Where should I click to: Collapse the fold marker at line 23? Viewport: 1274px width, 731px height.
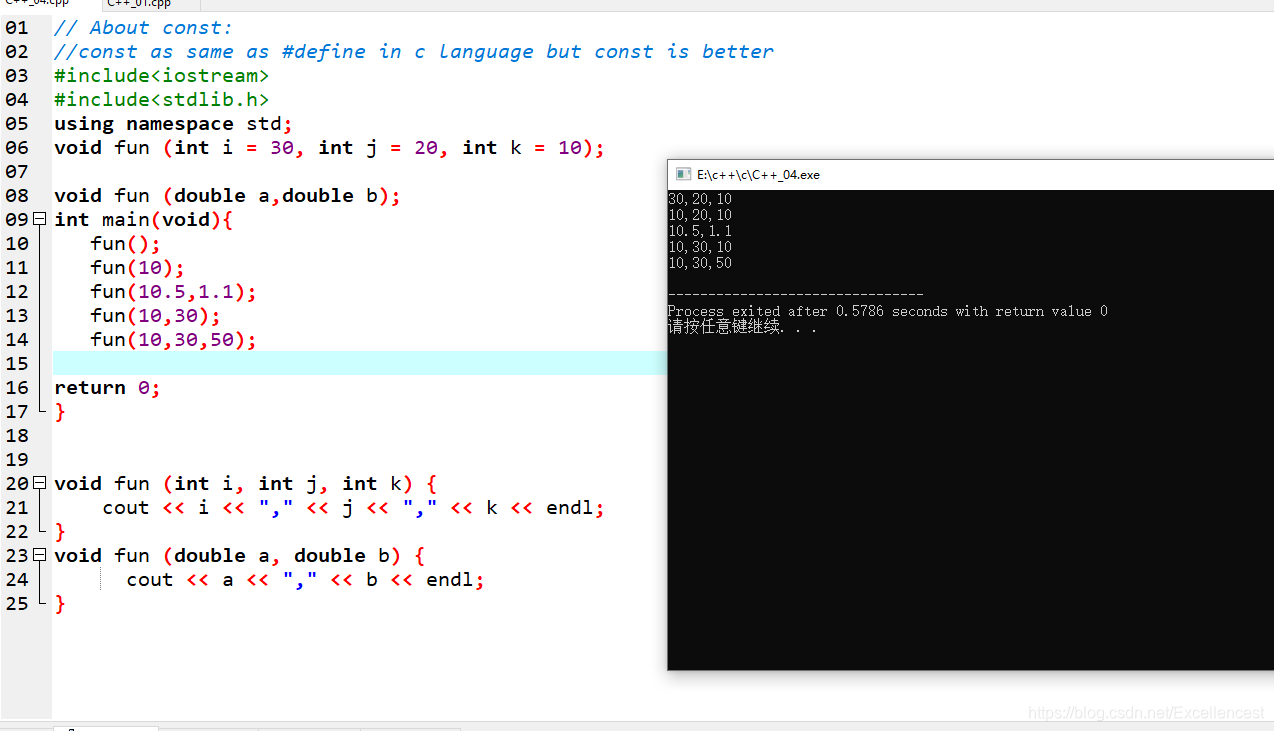point(40,555)
